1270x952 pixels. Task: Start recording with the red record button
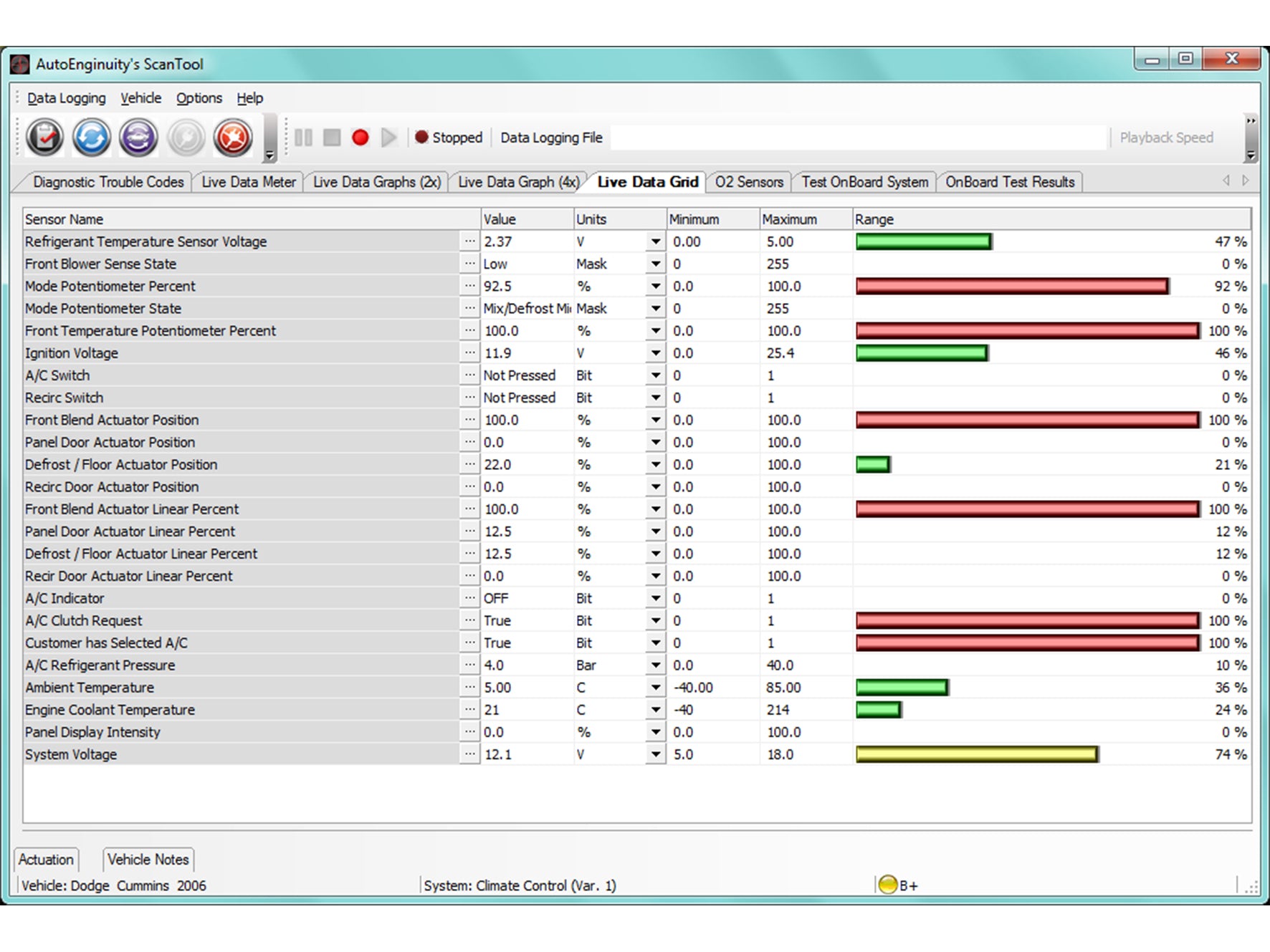point(361,138)
